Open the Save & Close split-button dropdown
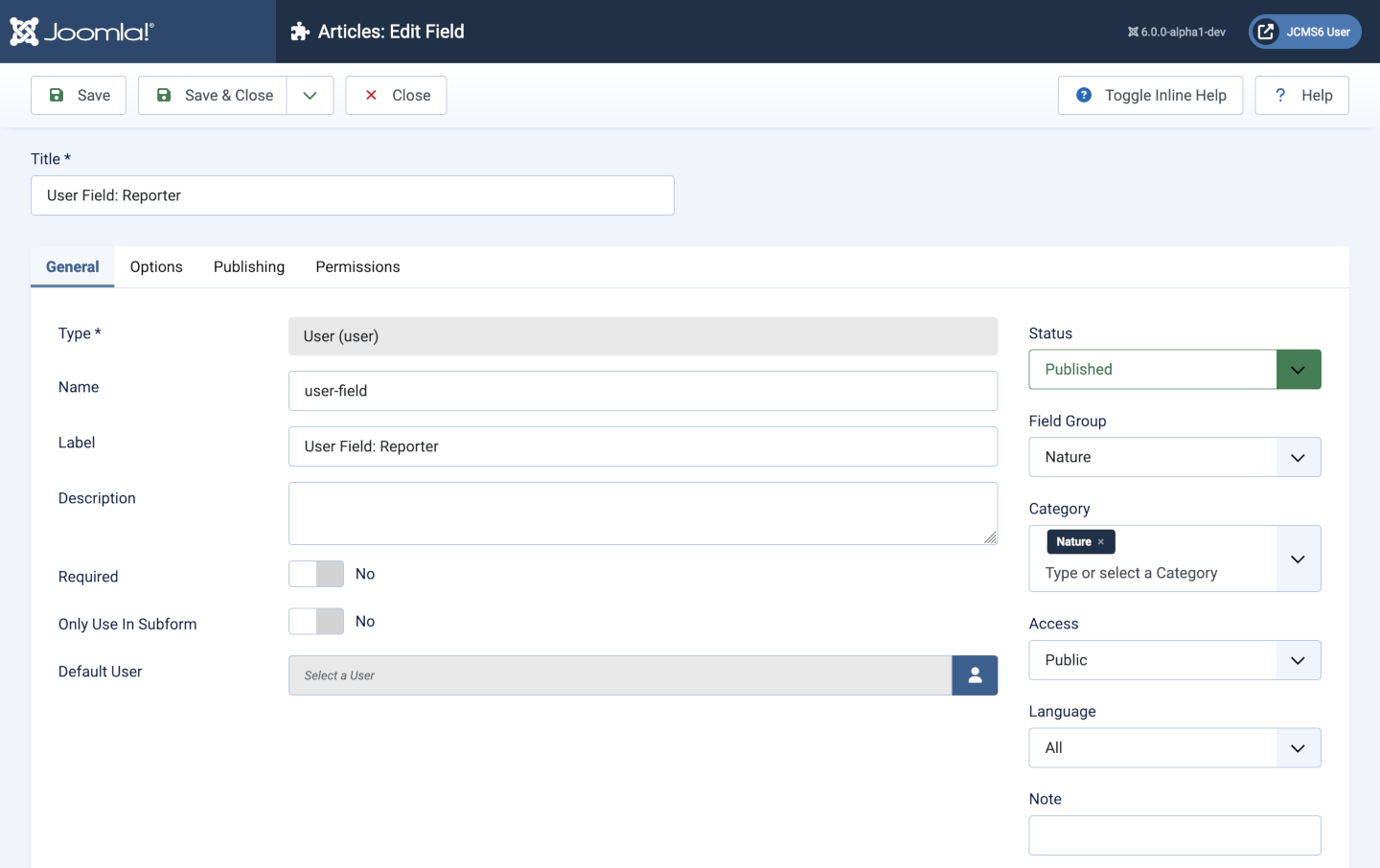1380x868 pixels. tap(310, 95)
